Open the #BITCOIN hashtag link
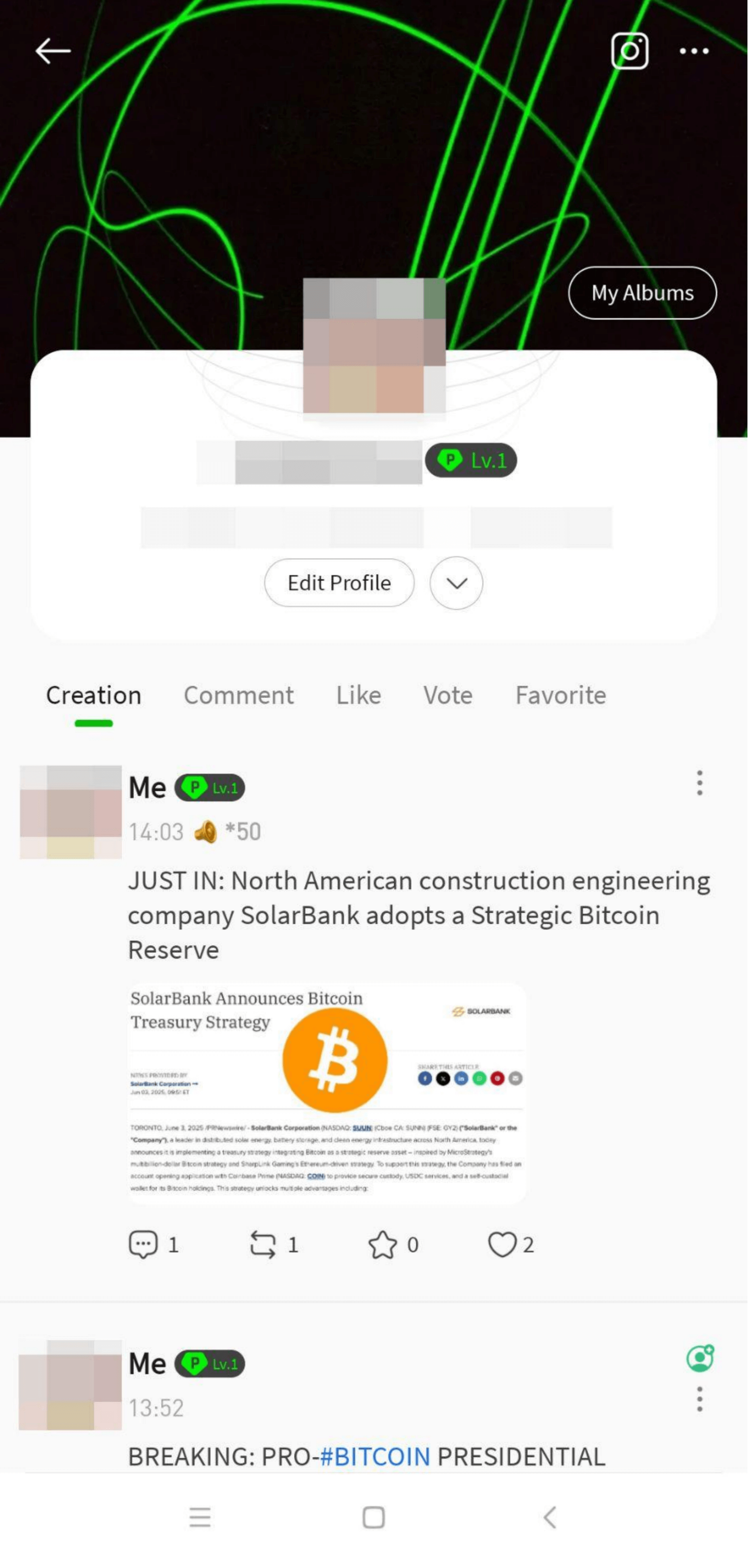Screen dimensions: 753x1568 (375, 1457)
